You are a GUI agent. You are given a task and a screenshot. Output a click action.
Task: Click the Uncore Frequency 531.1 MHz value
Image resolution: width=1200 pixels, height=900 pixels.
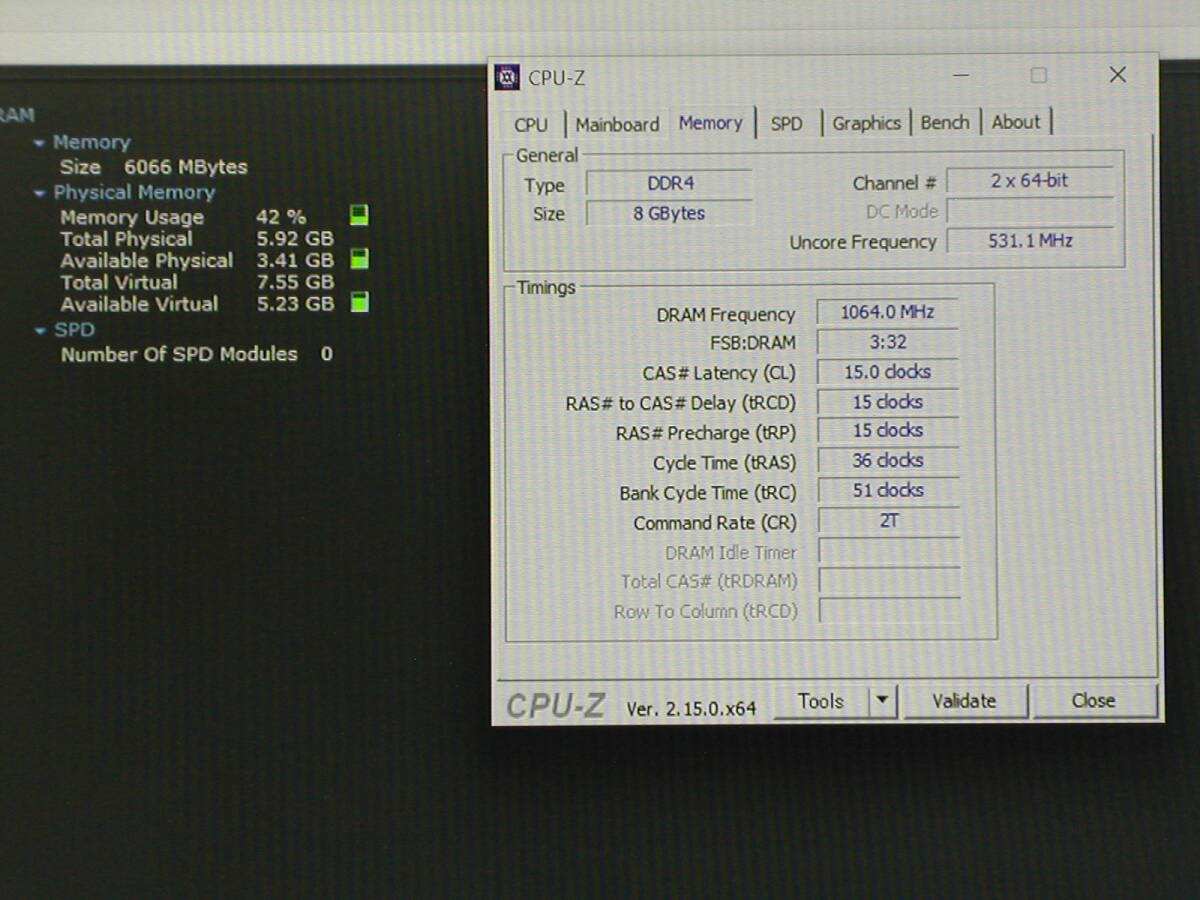coord(1029,241)
